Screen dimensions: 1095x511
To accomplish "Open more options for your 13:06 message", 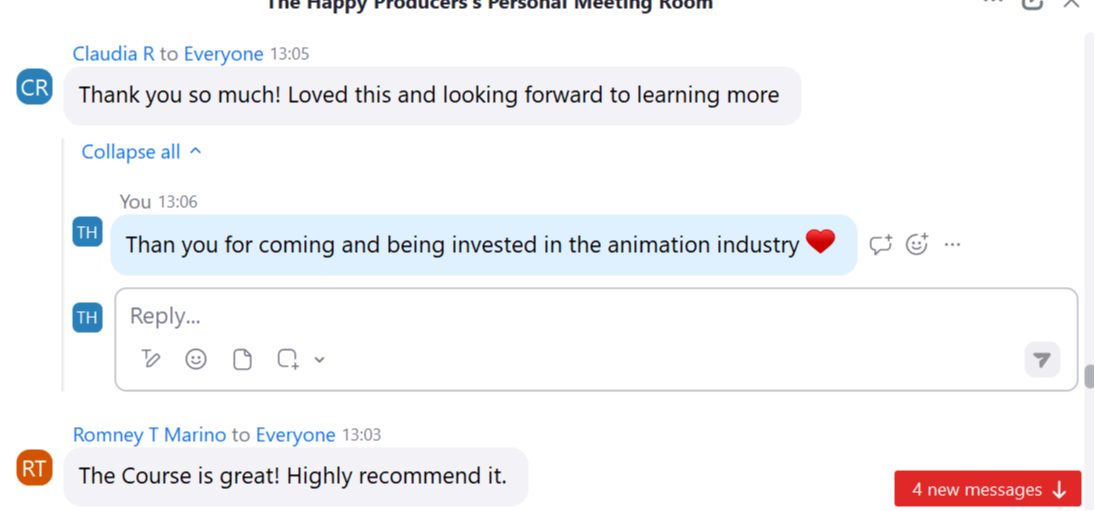I will point(952,244).
